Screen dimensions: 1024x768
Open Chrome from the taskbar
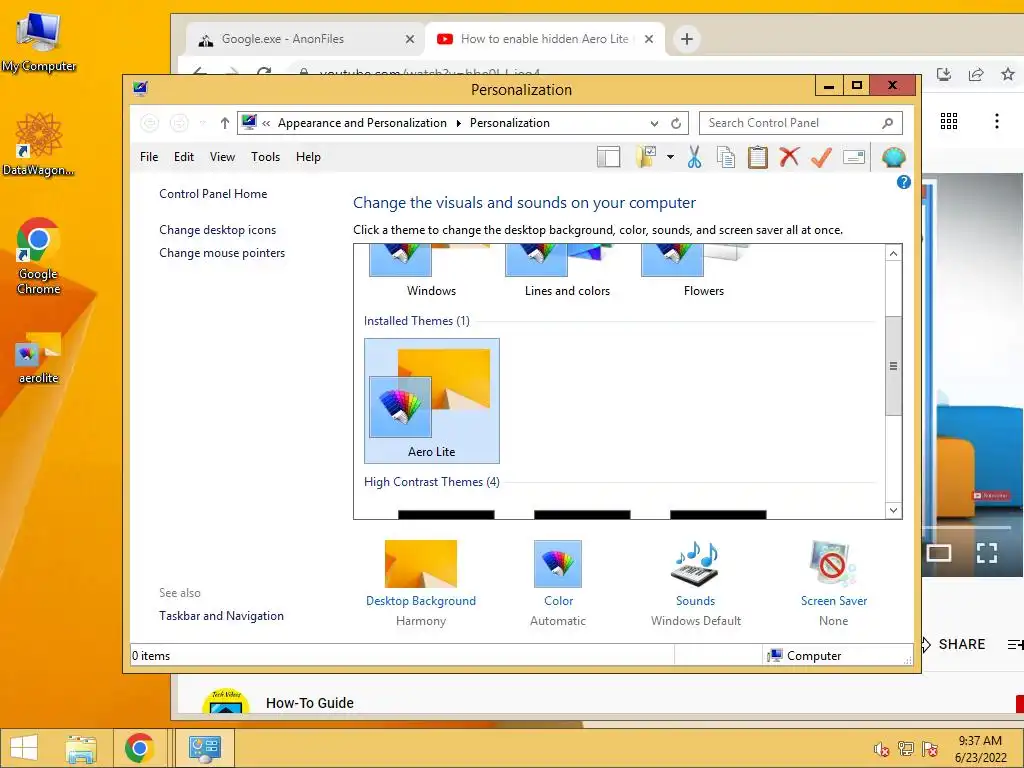[139, 748]
